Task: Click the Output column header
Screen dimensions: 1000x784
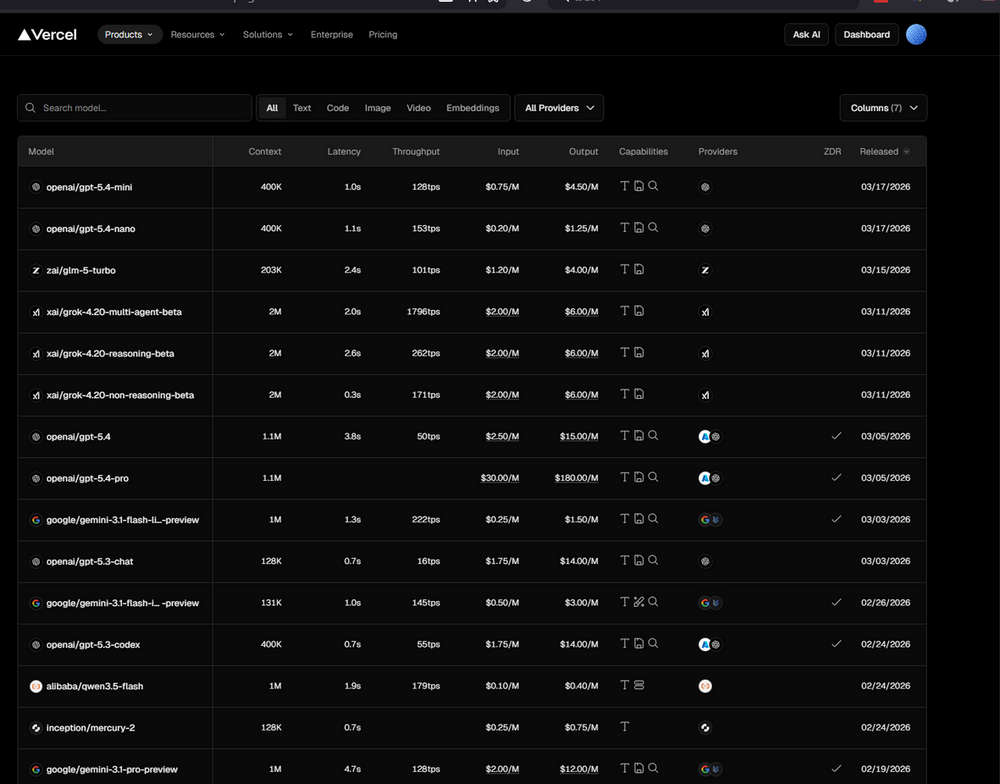Action: (584, 151)
